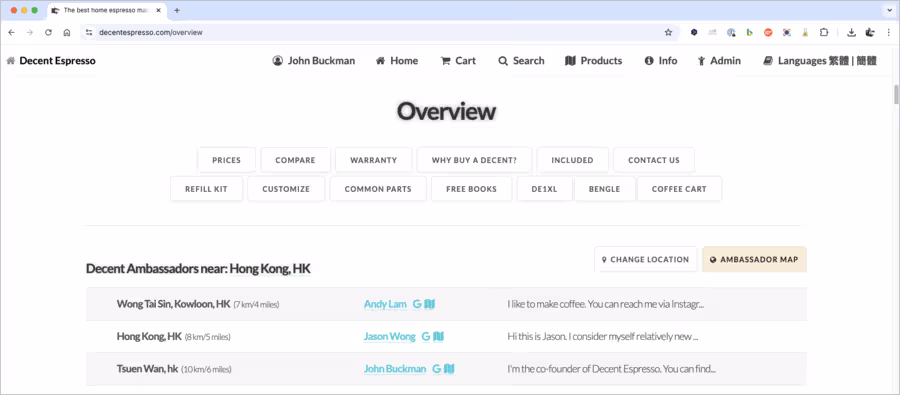The width and height of the screenshot is (900, 395).
Task: Click the Google icon beside Andy Lam
Action: (x=417, y=304)
